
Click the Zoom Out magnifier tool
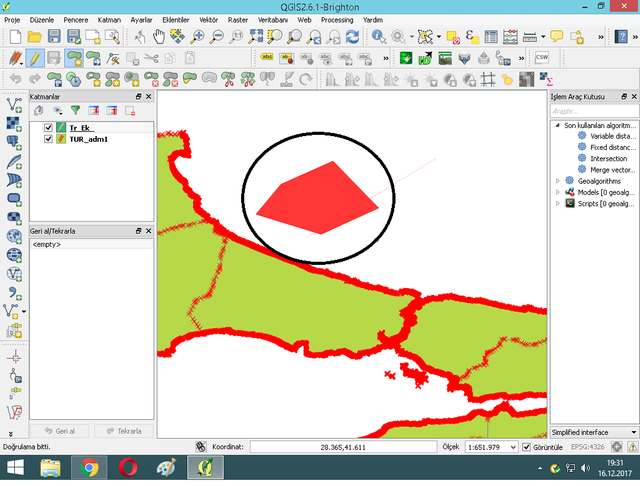click(217, 37)
